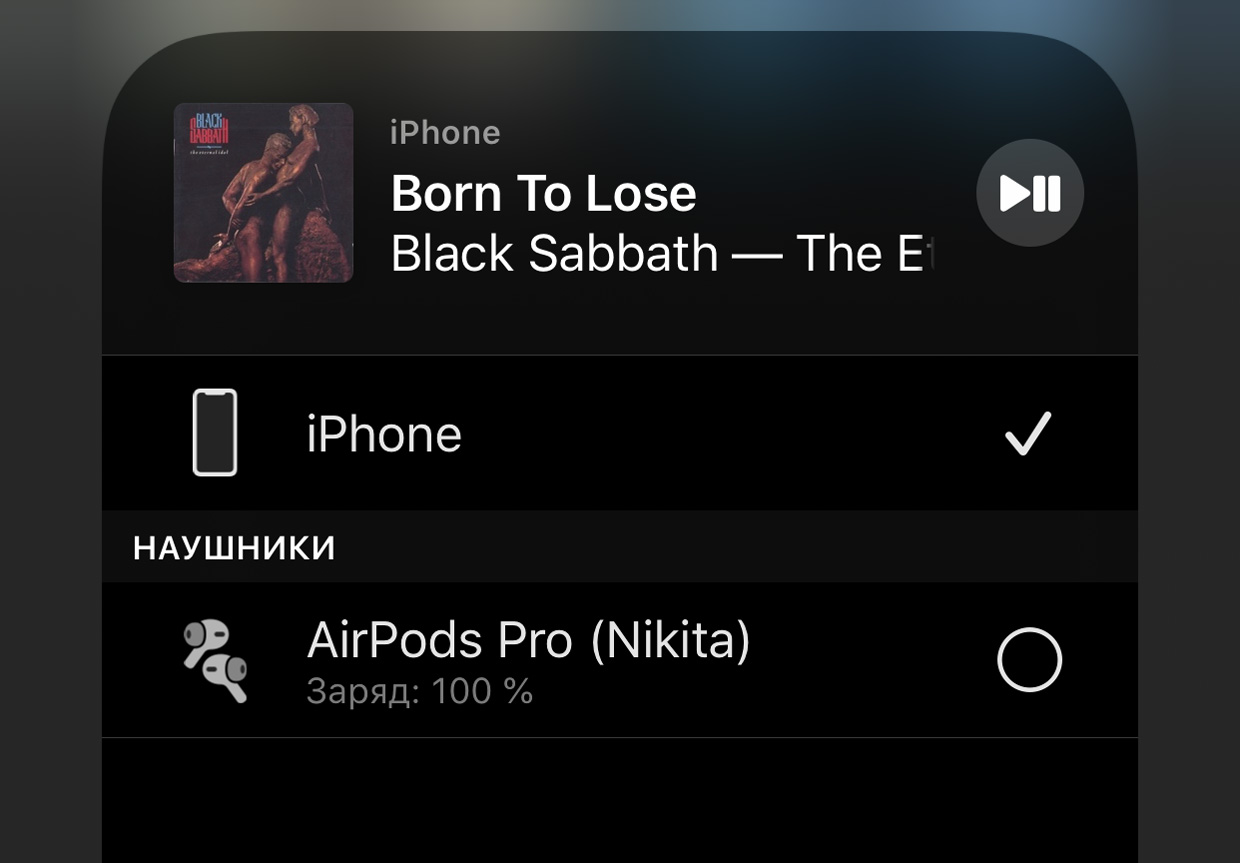Tap the AirPods Pro earbuds icon
The height and width of the screenshot is (863, 1240).
pyautogui.click(x=215, y=660)
